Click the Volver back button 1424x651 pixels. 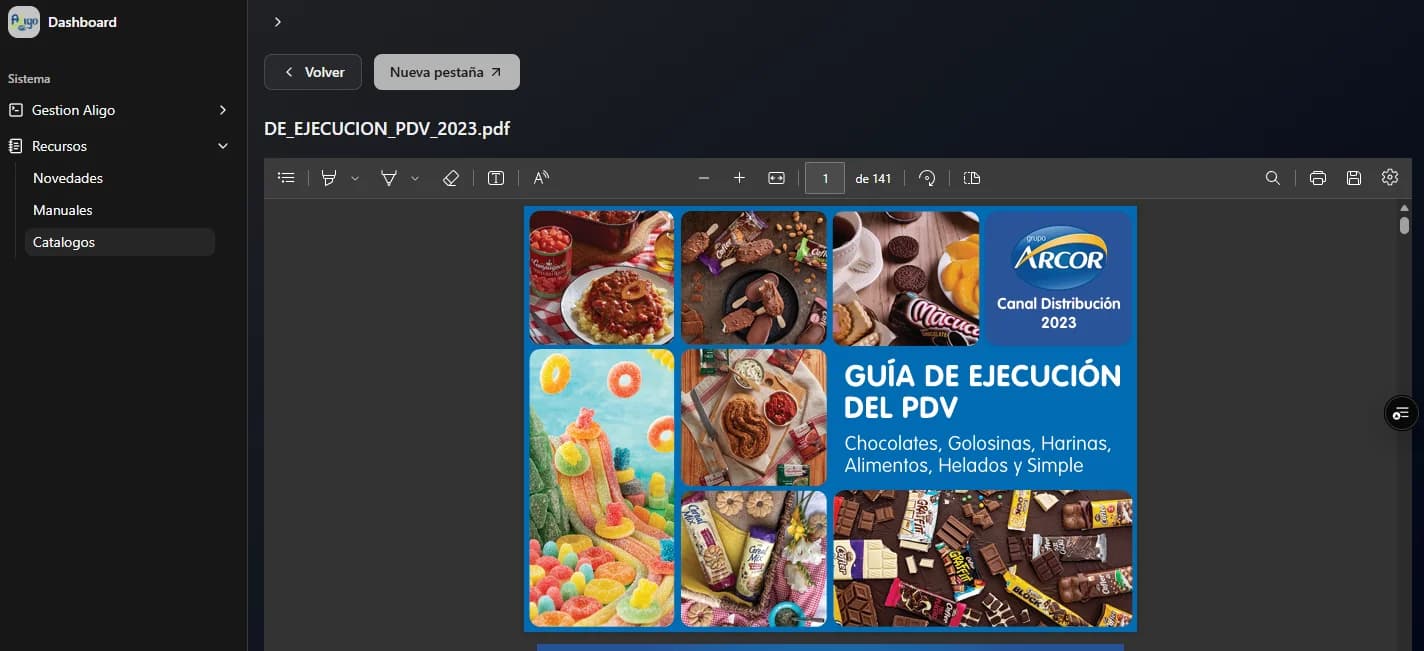click(x=313, y=72)
